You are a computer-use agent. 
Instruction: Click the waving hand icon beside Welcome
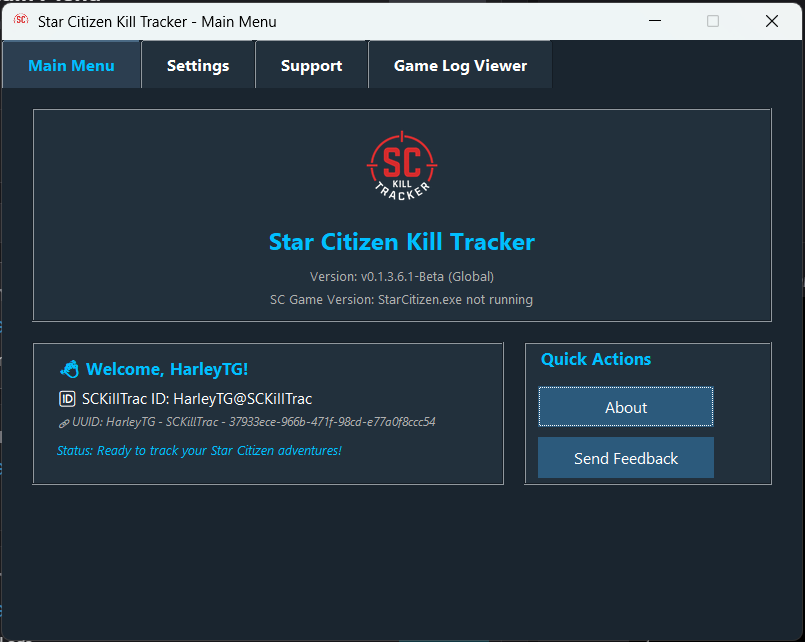pos(69,369)
